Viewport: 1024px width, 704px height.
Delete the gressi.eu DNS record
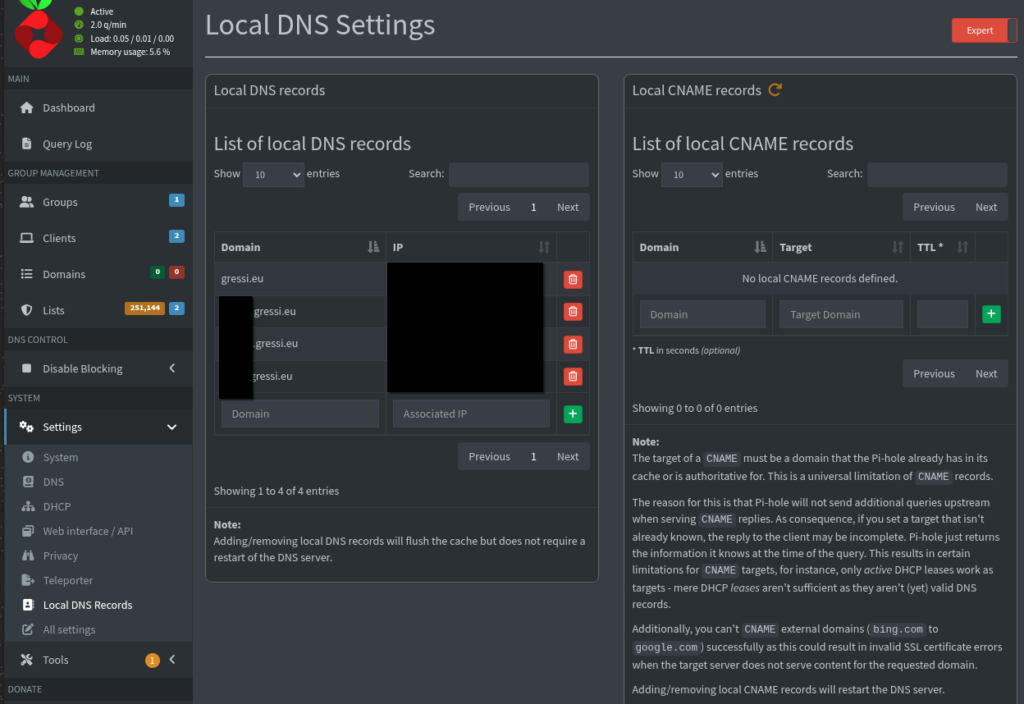pos(572,280)
